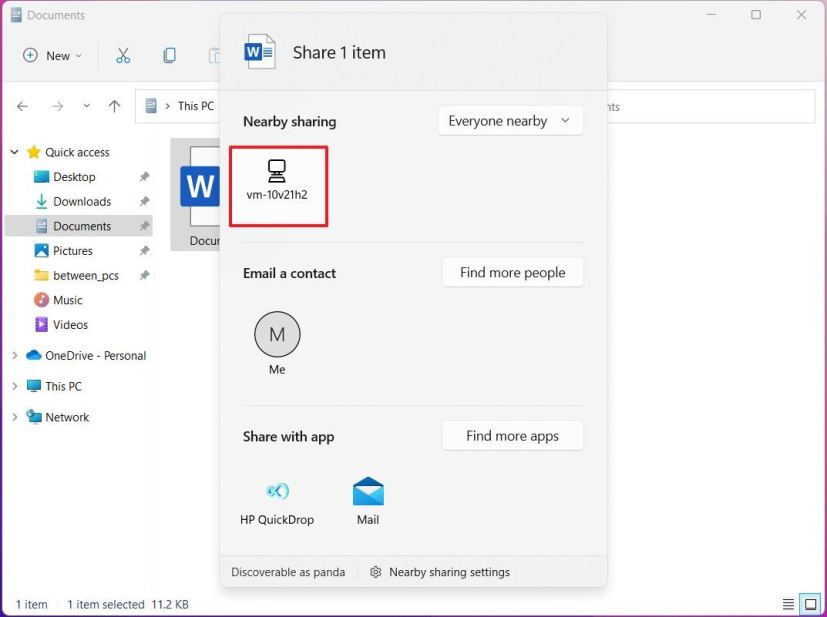Open the New item menu
The height and width of the screenshot is (617, 827).
52,55
